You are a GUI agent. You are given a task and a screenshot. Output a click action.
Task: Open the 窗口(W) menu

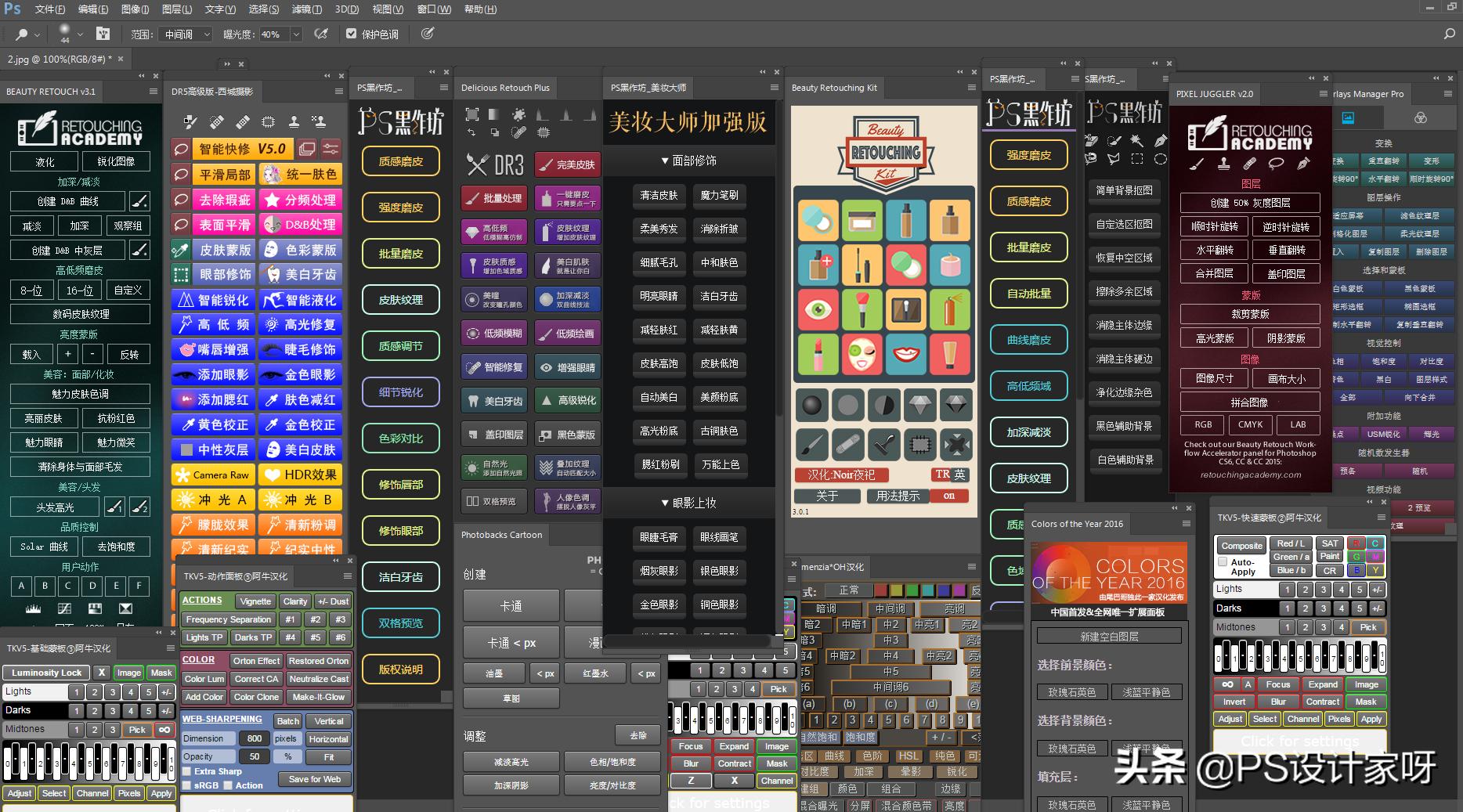434,9
